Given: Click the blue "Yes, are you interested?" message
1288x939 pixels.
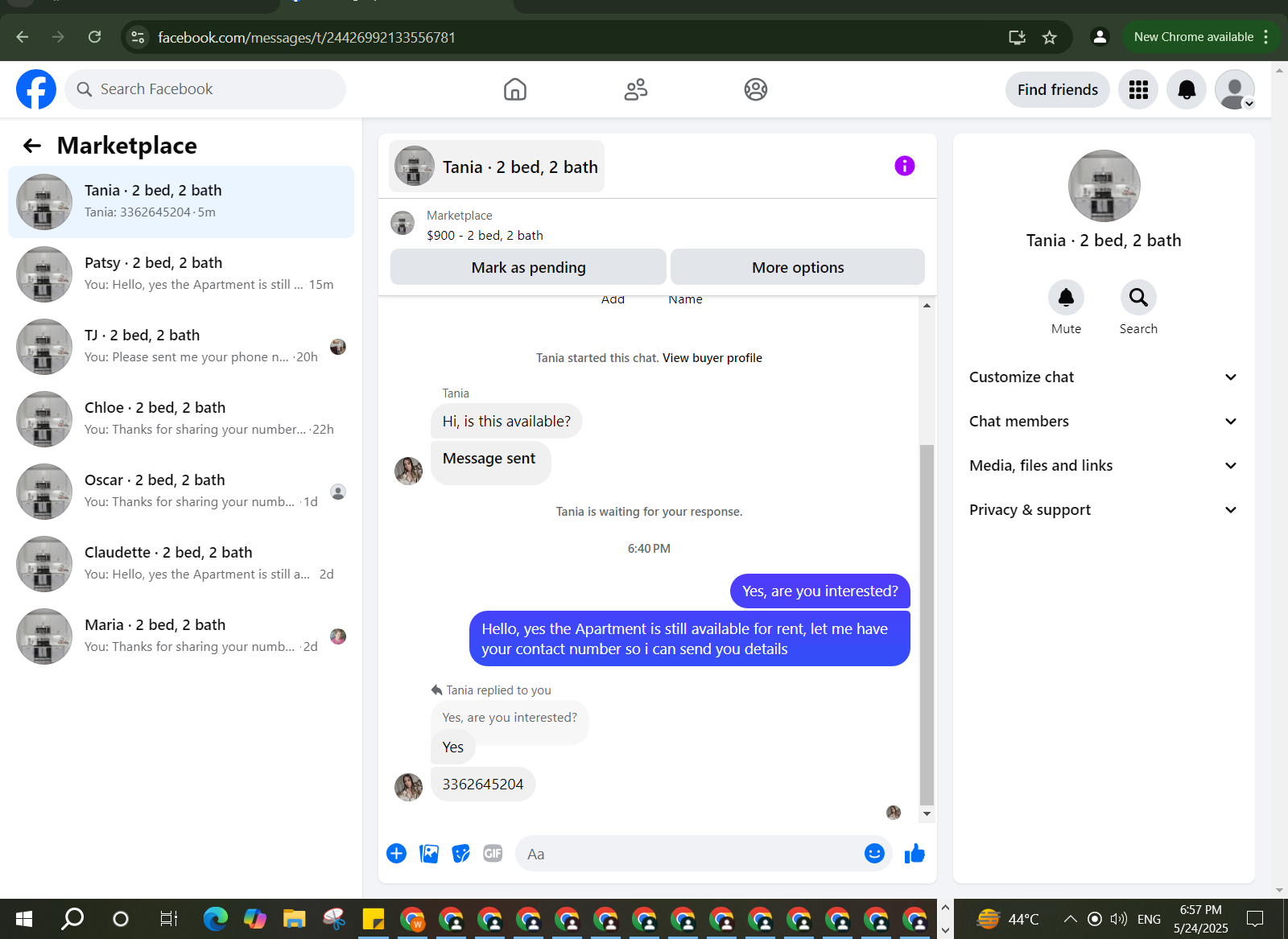Looking at the screenshot, I should click(x=820, y=591).
